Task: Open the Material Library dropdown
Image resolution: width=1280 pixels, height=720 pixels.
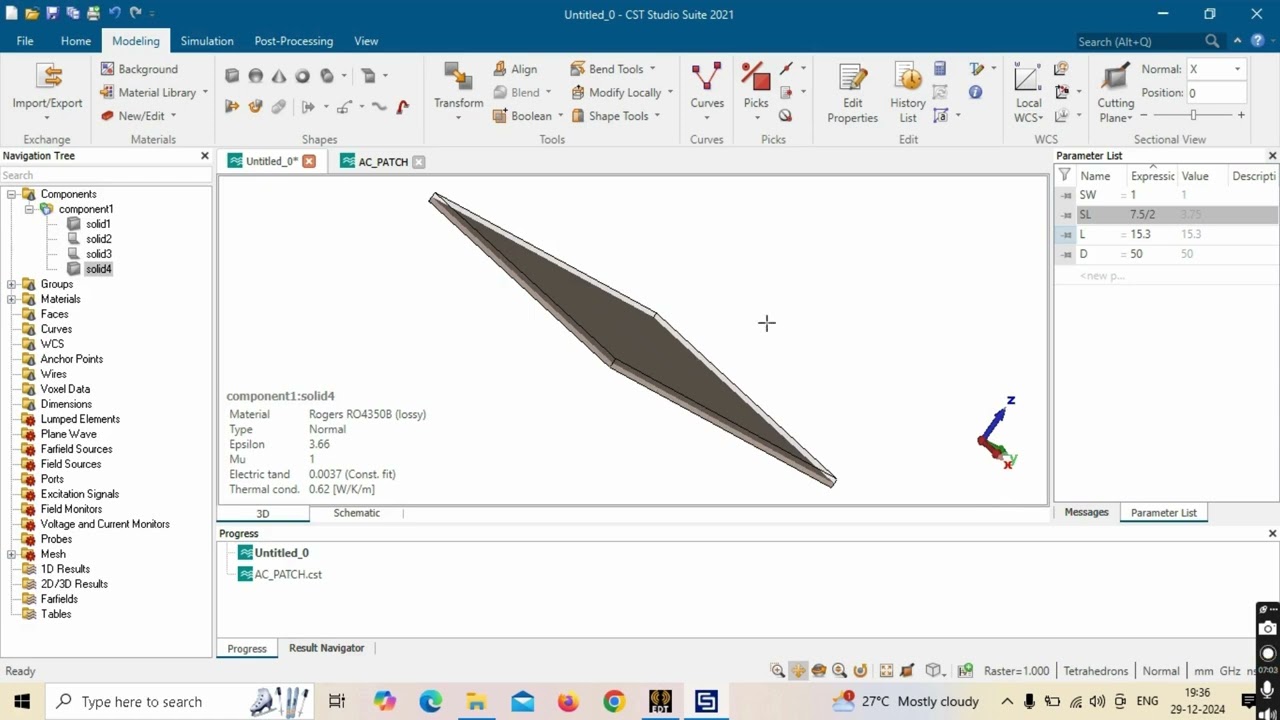Action: tap(205, 92)
